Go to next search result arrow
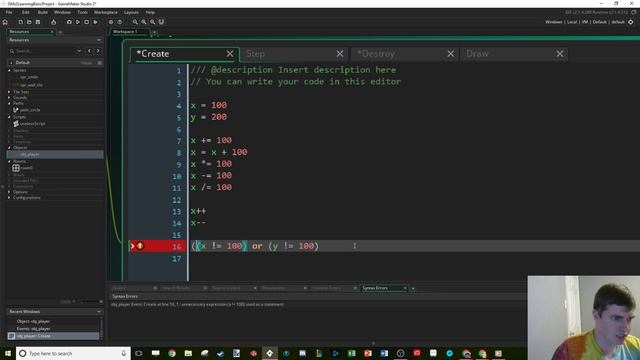The height and width of the screenshot is (360, 640). click(x=98, y=51)
